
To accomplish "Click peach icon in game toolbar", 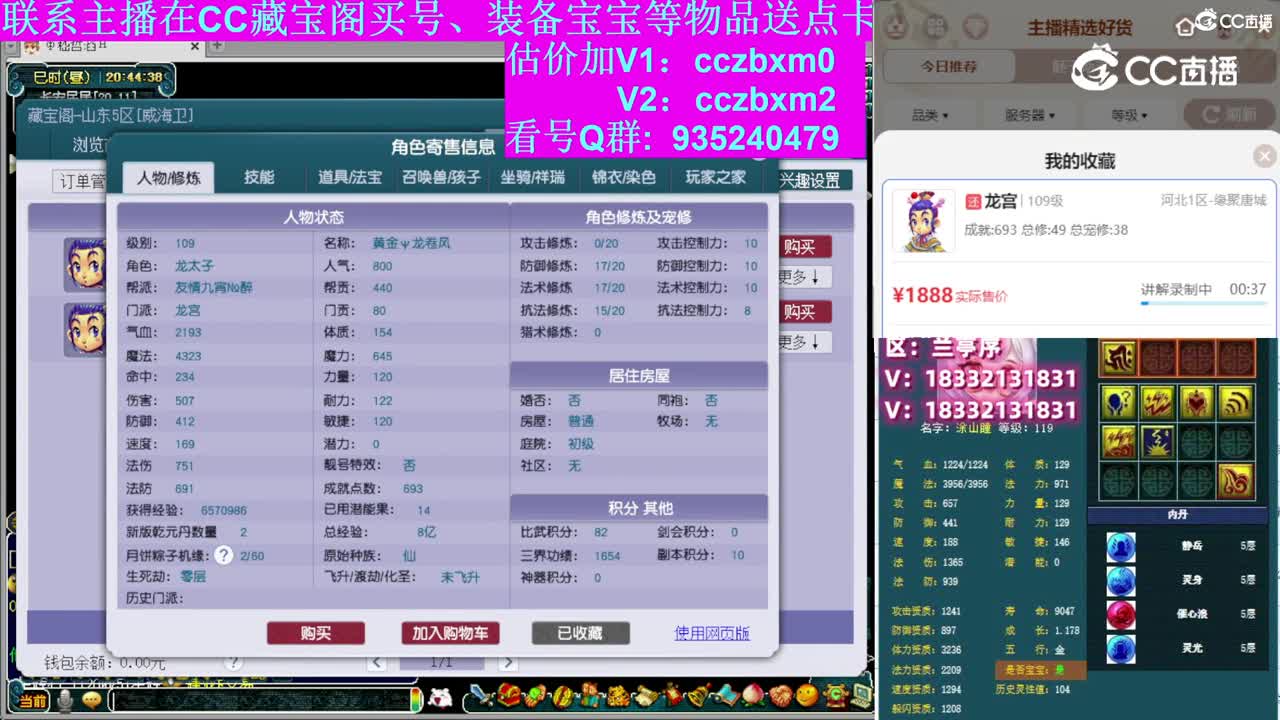I will [753, 694].
